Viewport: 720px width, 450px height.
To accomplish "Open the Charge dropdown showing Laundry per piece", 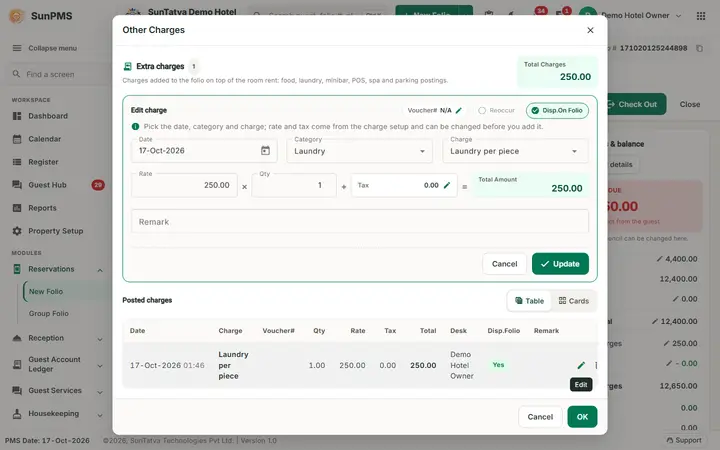I will [x=515, y=151].
